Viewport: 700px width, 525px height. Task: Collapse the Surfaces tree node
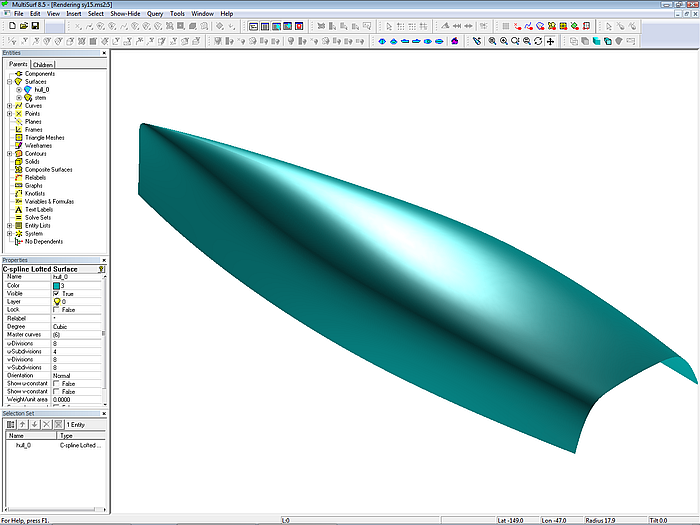coord(9,82)
